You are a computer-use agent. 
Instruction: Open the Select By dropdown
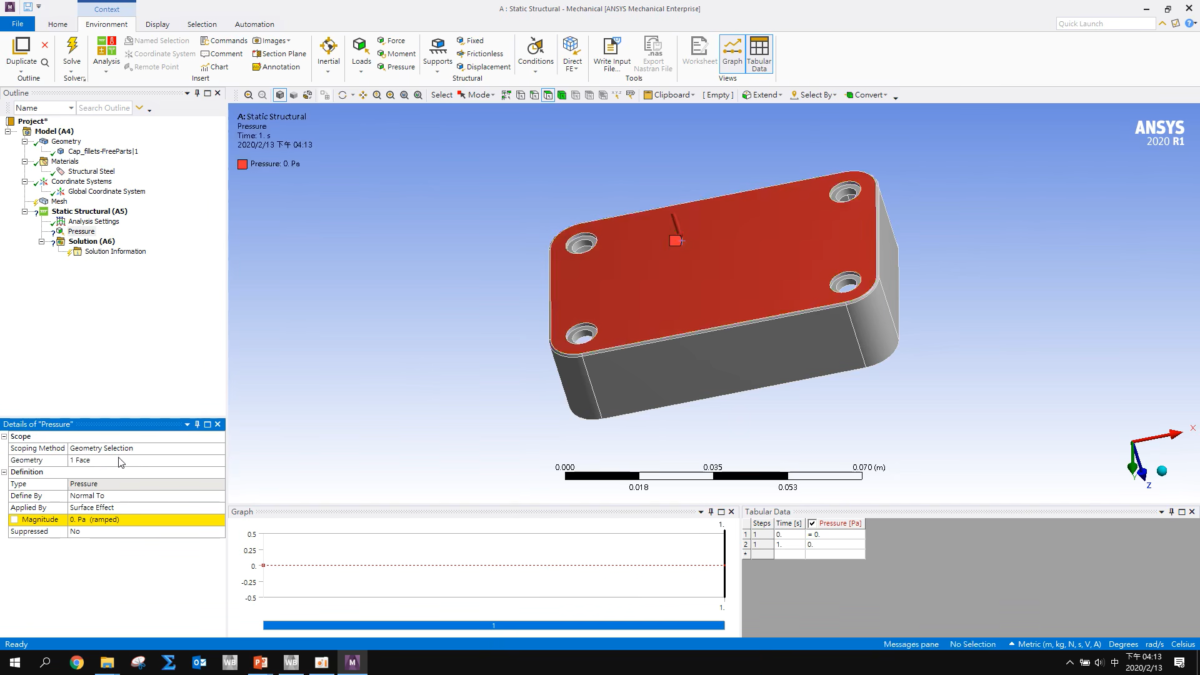(813, 95)
